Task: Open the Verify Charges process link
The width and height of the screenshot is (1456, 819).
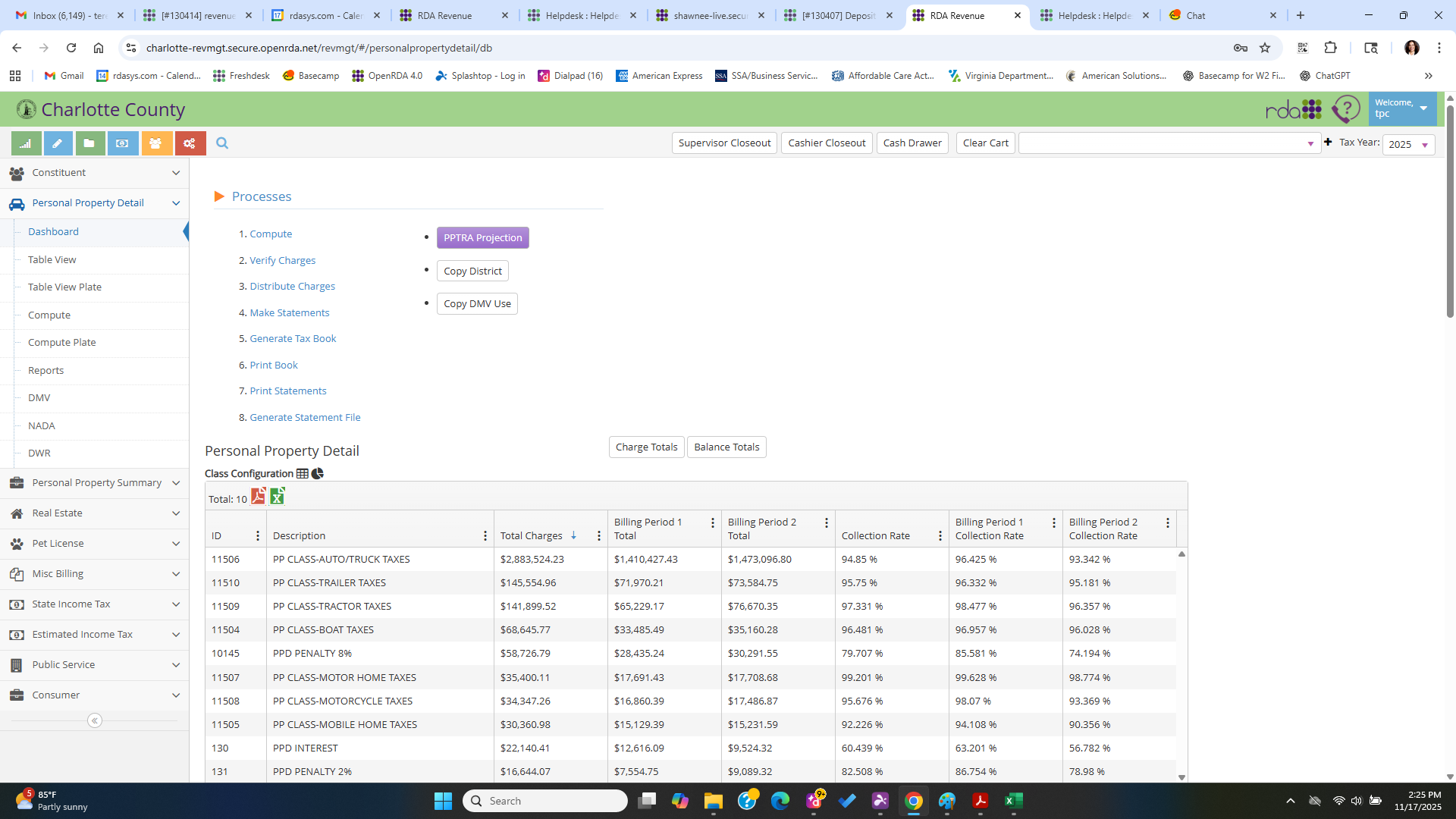Action: pyautogui.click(x=282, y=261)
